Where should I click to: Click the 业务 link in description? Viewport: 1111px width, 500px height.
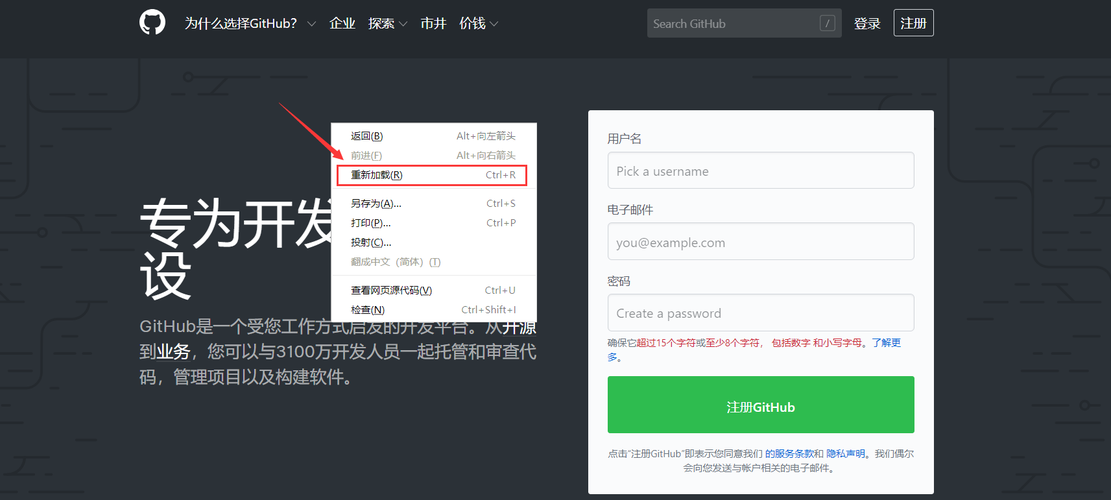click(173, 351)
